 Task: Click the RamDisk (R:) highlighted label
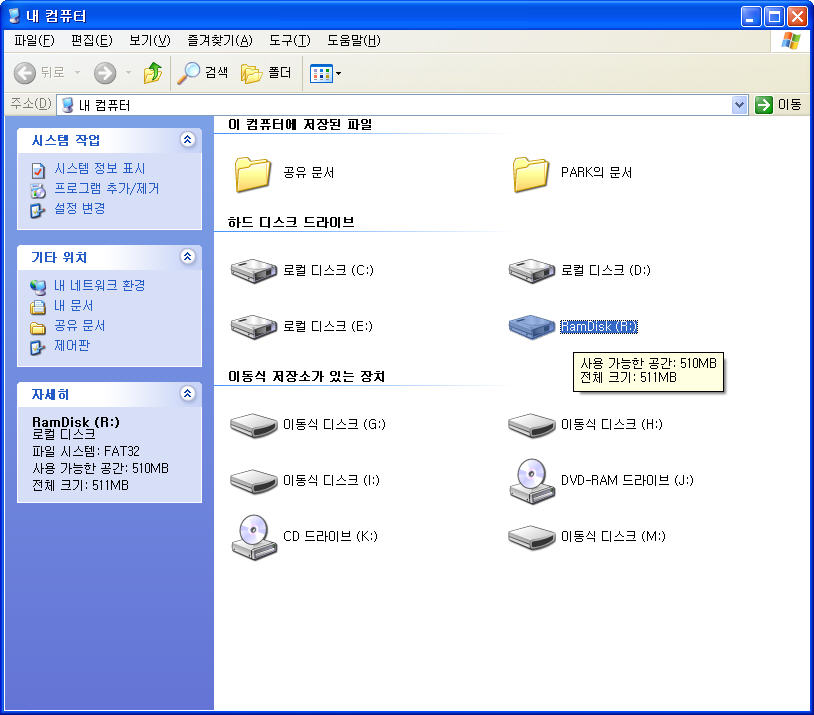tap(599, 327)
